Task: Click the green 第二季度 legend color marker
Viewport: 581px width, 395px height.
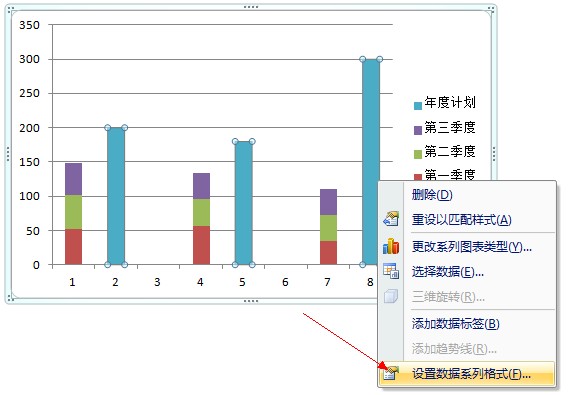Action: click(418, 154)
